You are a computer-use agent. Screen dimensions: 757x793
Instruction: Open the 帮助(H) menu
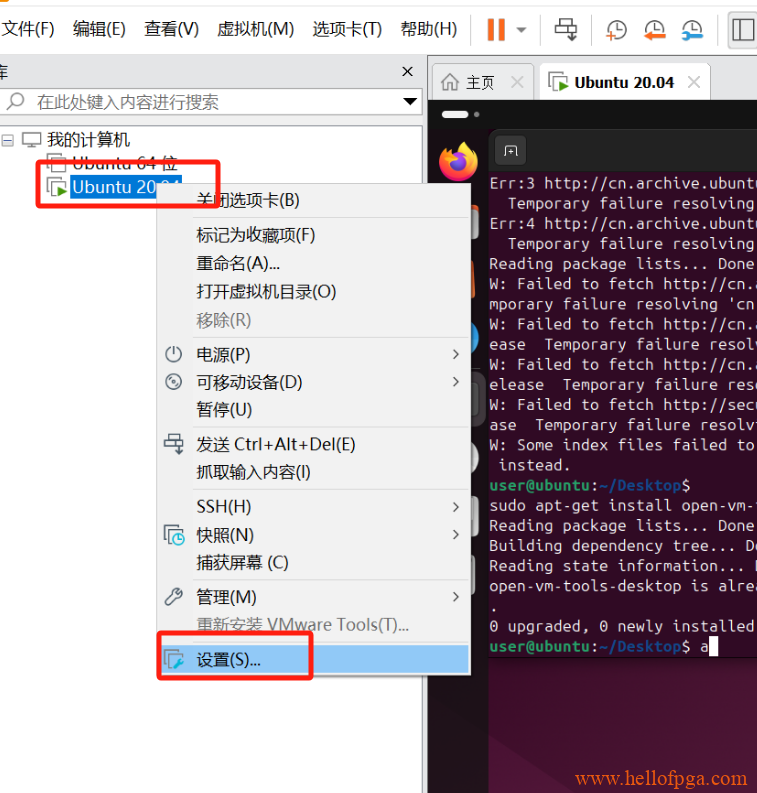click(429, 29)
